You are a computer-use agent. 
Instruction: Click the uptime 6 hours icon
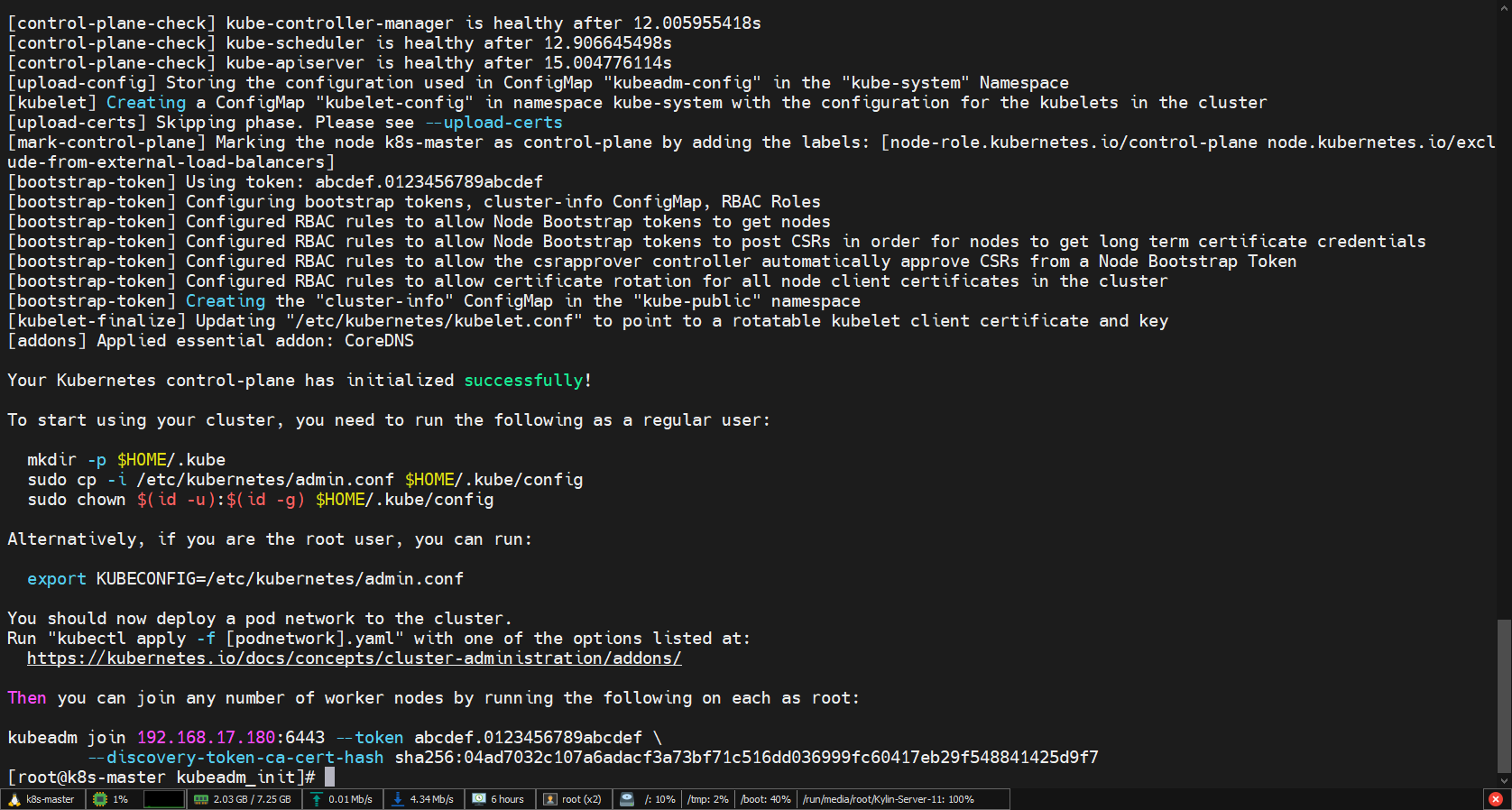click(x=479, y=799)
